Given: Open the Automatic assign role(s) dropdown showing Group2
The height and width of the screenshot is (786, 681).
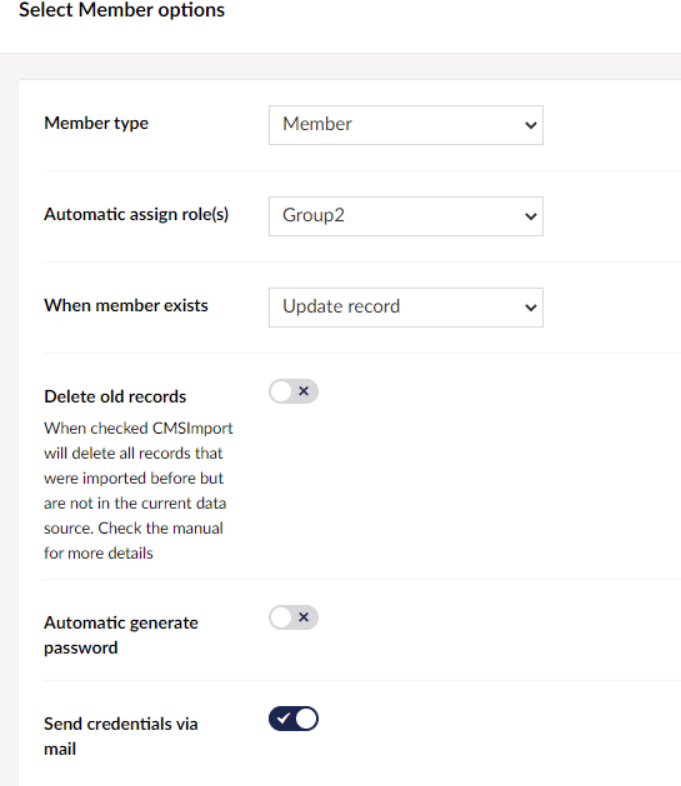Looking at the screenshot, I should point(406,216).
